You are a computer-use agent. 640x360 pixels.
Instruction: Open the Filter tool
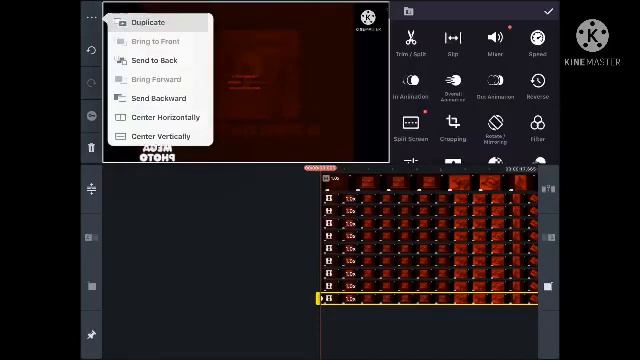538,129
